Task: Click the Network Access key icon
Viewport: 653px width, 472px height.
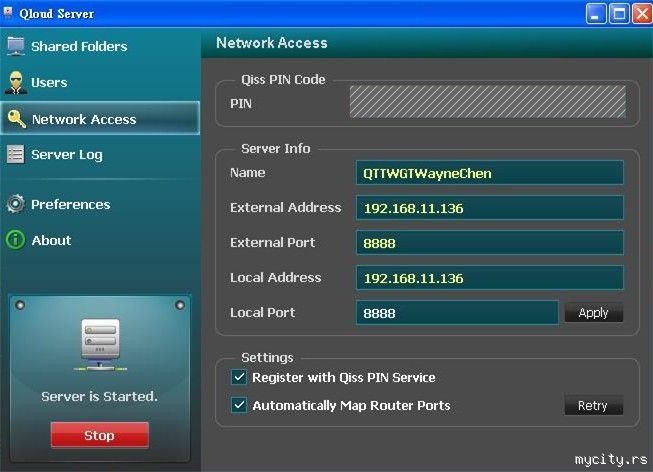Action: point(16,119)
